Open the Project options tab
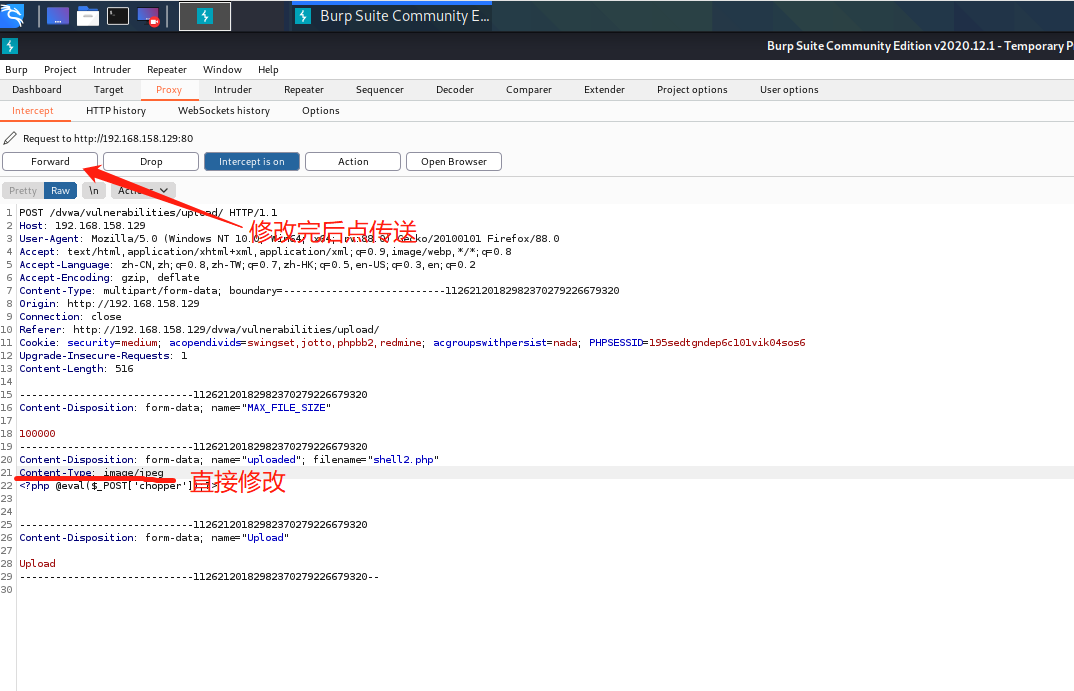The image size is (1074, 691). (692, 90)
